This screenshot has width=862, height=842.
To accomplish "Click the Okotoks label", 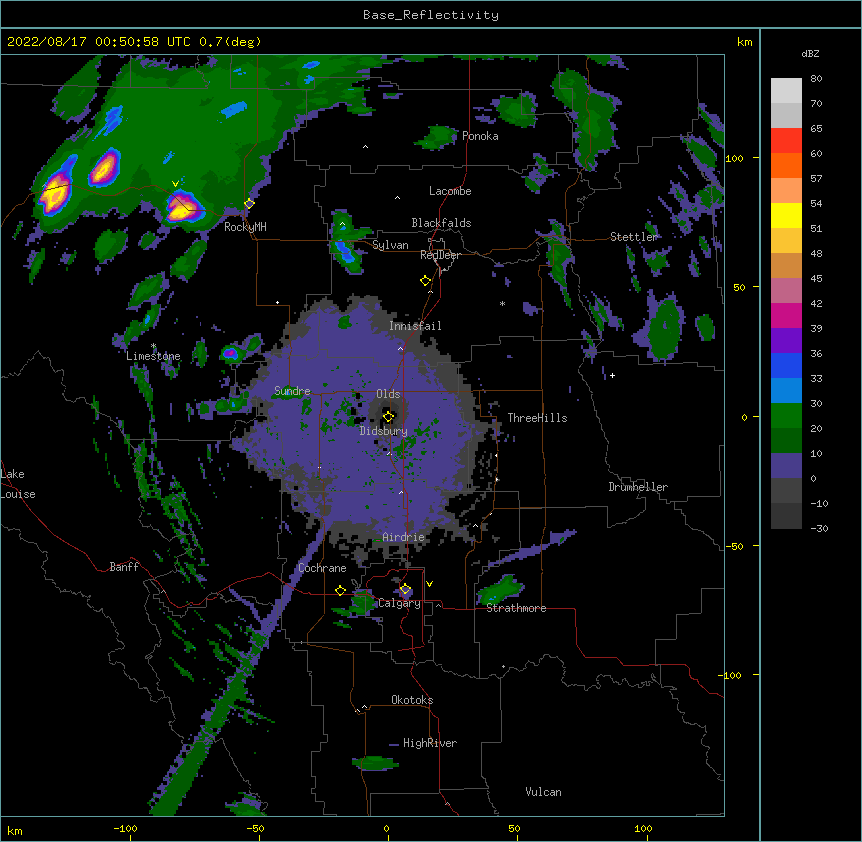I will (412, 700).
